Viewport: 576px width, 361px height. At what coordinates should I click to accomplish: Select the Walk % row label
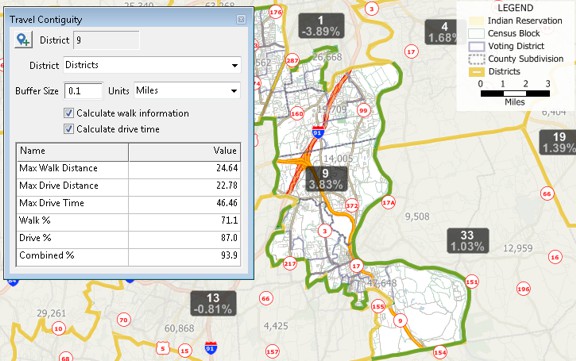(x=35, y=221)
